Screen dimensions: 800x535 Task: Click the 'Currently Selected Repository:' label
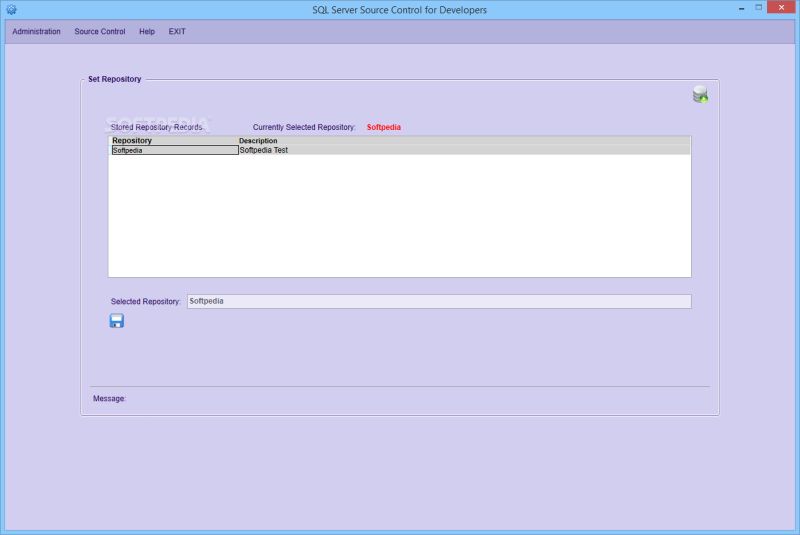pos(304,127)
